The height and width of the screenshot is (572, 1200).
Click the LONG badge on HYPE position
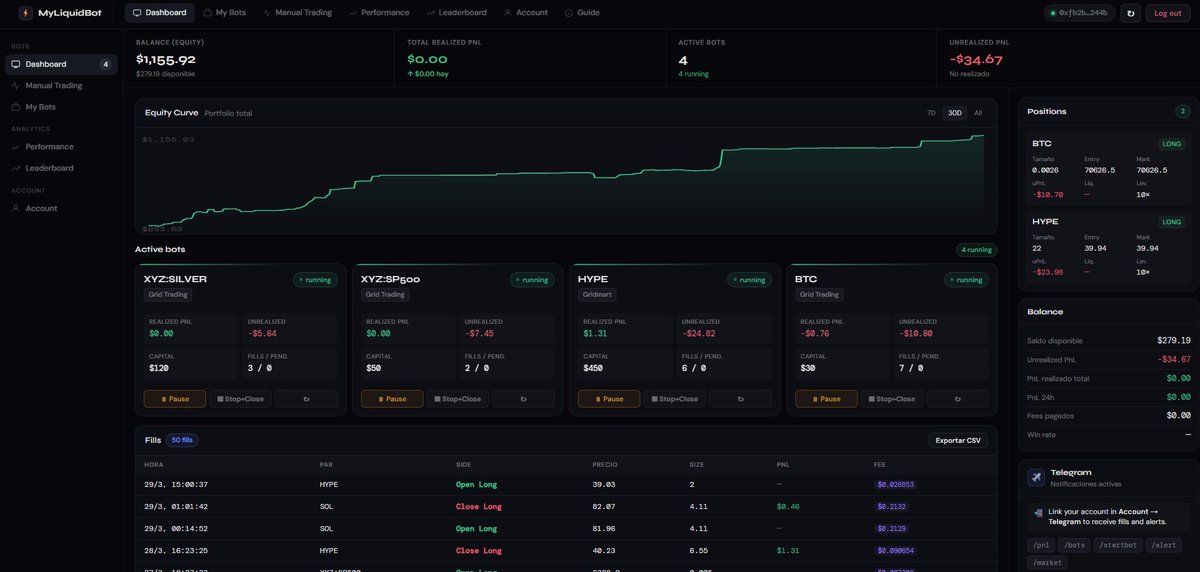1172,221
